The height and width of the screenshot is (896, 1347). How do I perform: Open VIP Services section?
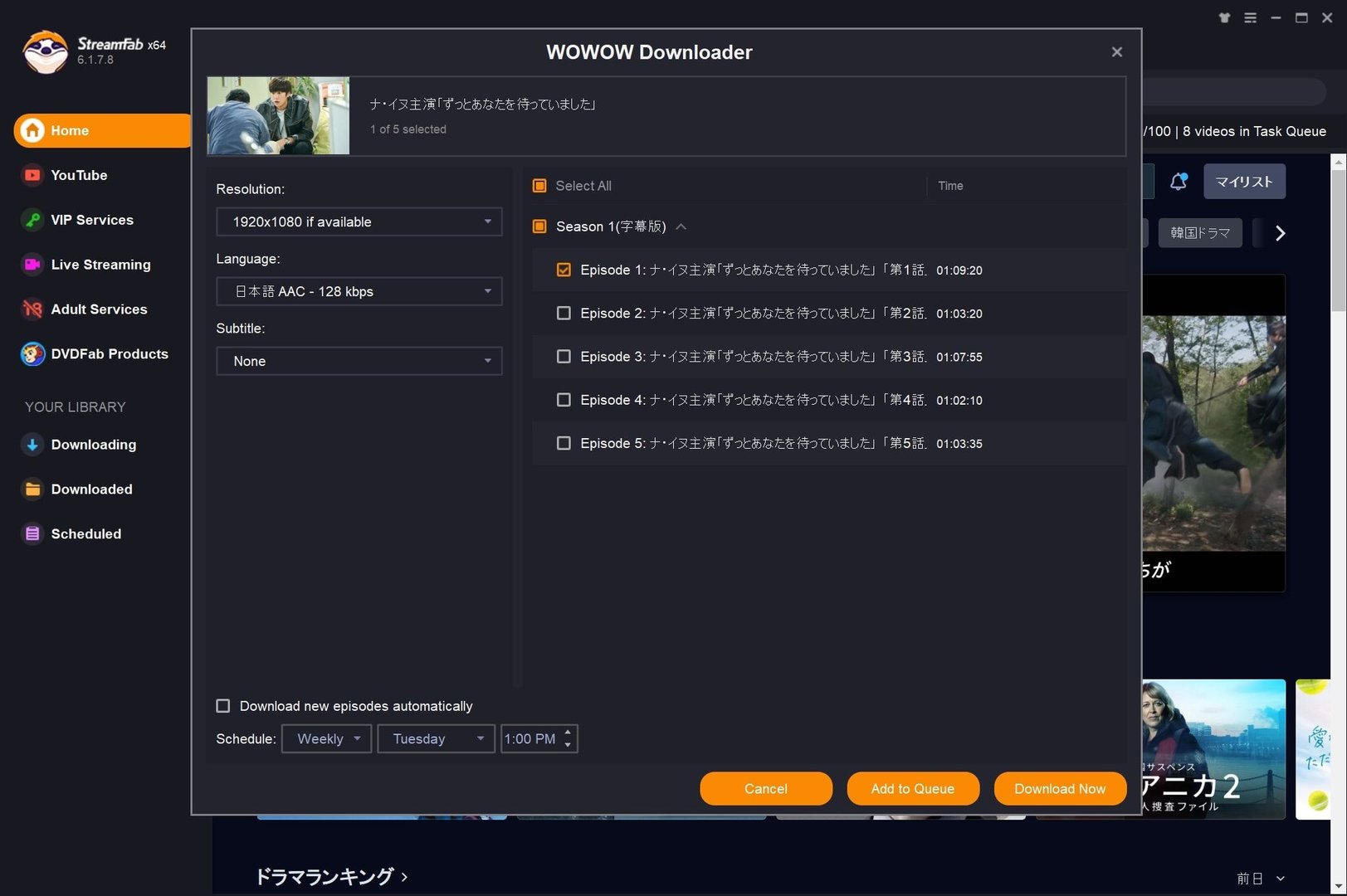pos(92,220)
